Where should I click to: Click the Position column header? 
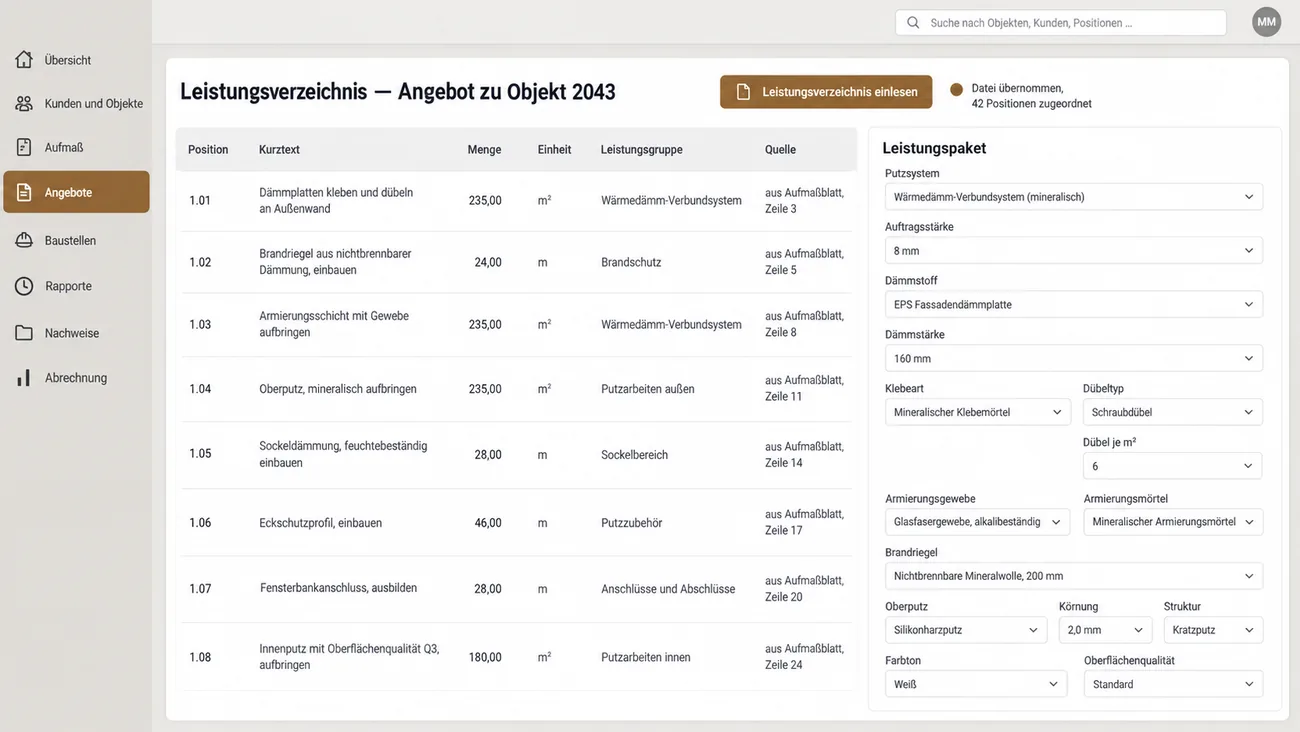pos(208,150)
